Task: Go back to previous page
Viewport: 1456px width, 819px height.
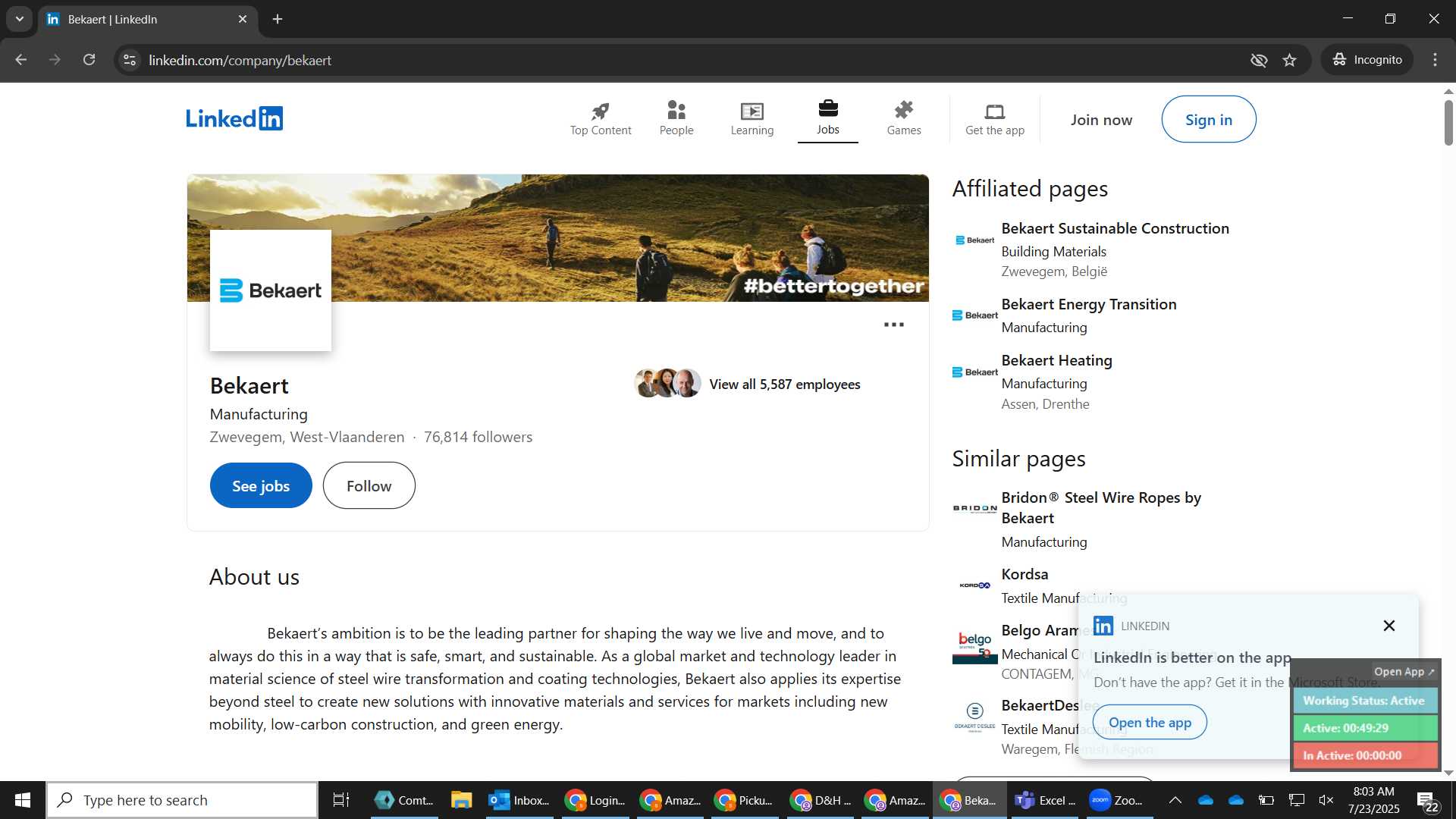Action: pyautogui.click(x=20, y=60)
